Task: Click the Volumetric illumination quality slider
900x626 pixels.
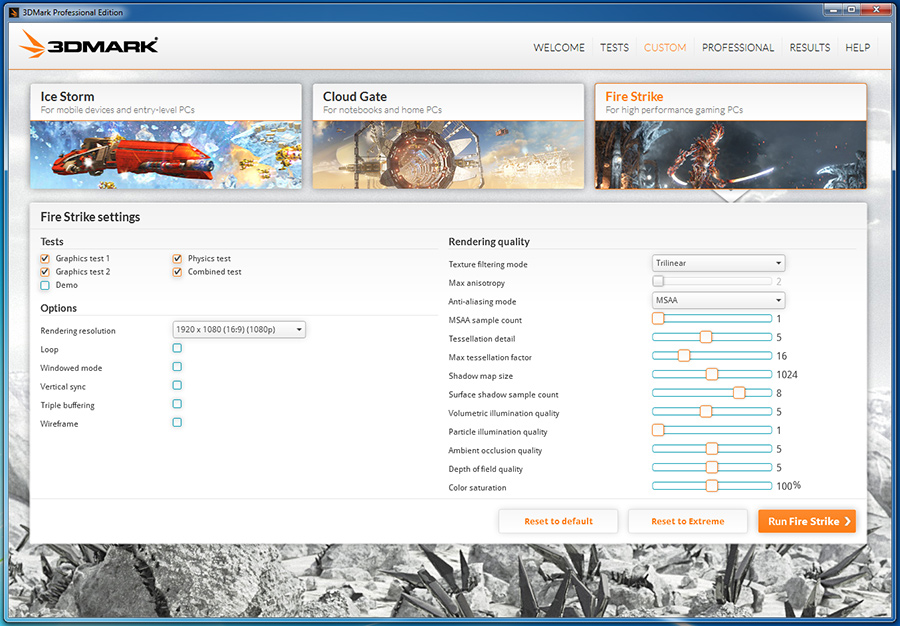Action: [x=712, y=411]
